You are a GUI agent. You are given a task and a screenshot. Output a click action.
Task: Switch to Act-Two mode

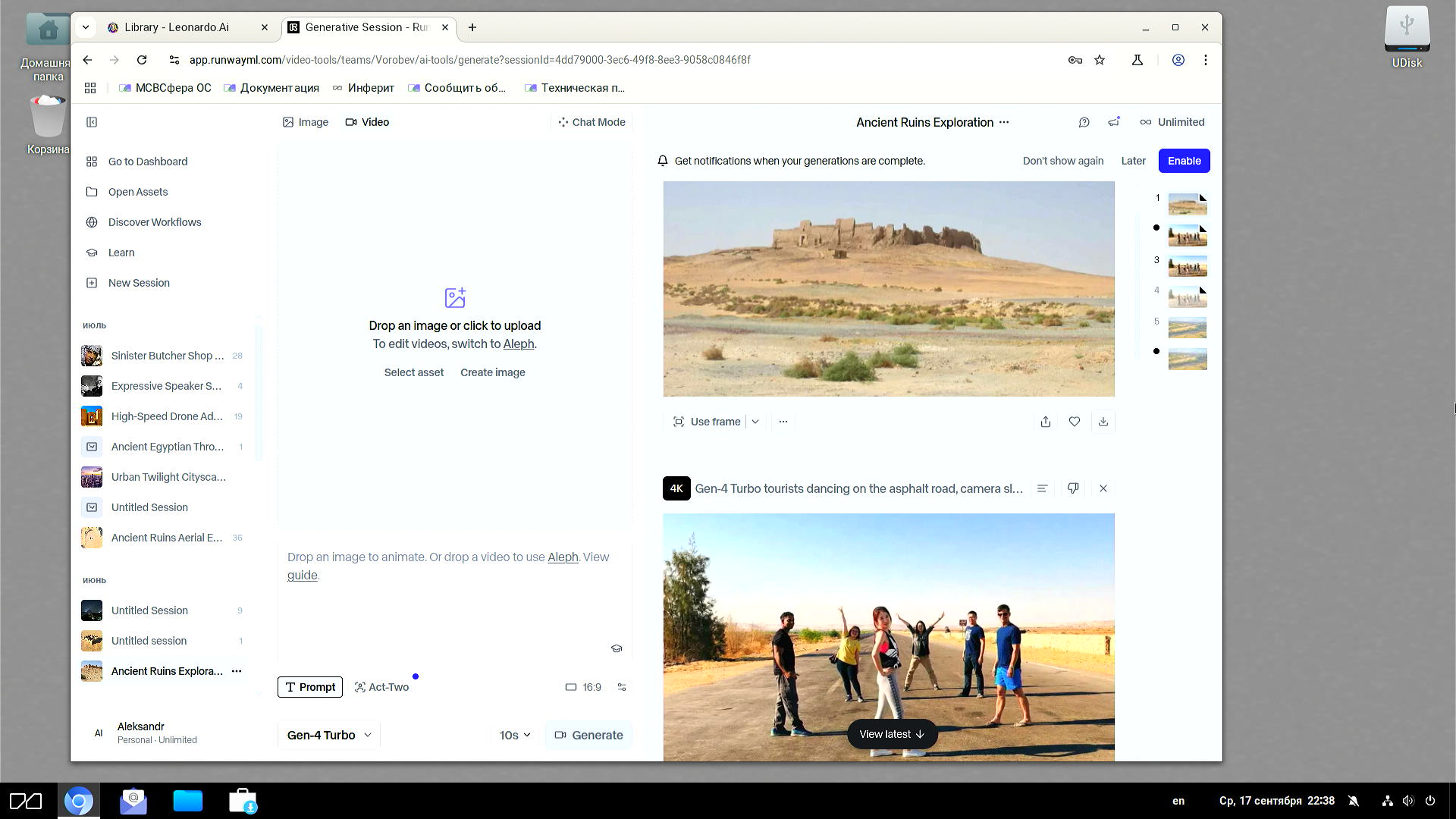(381, 687)
